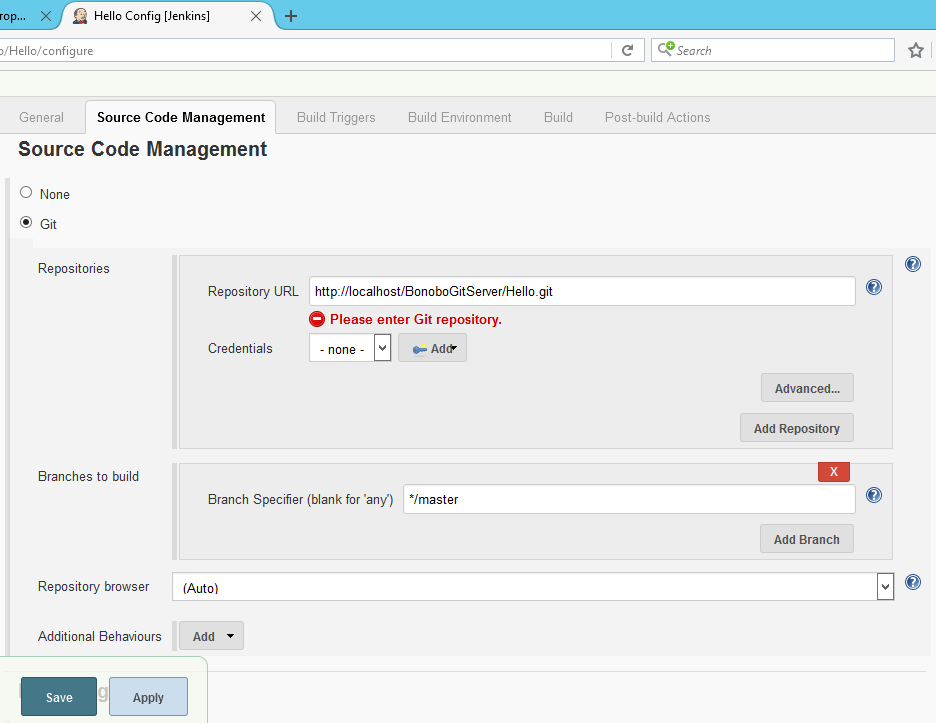Save the job configuration
936x723 pixels.
point(58,697)
